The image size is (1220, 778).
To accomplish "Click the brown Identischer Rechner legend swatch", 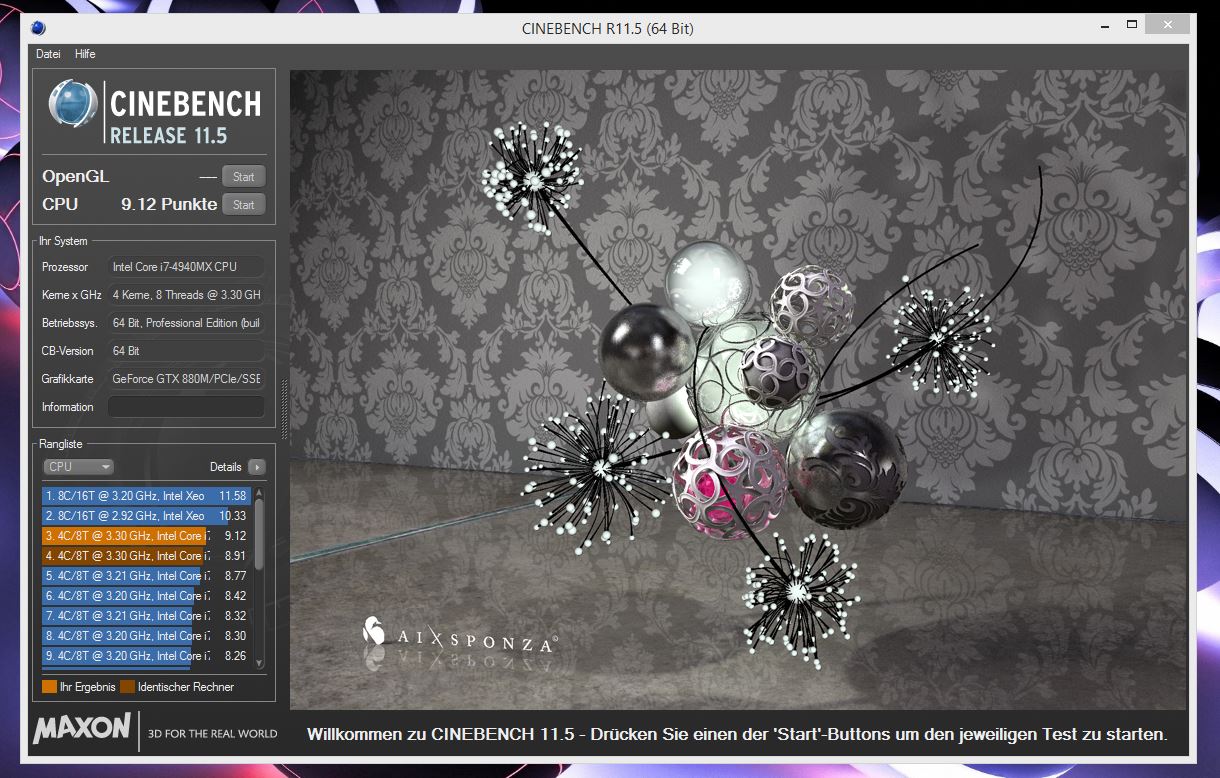I will tap(127, 687).
